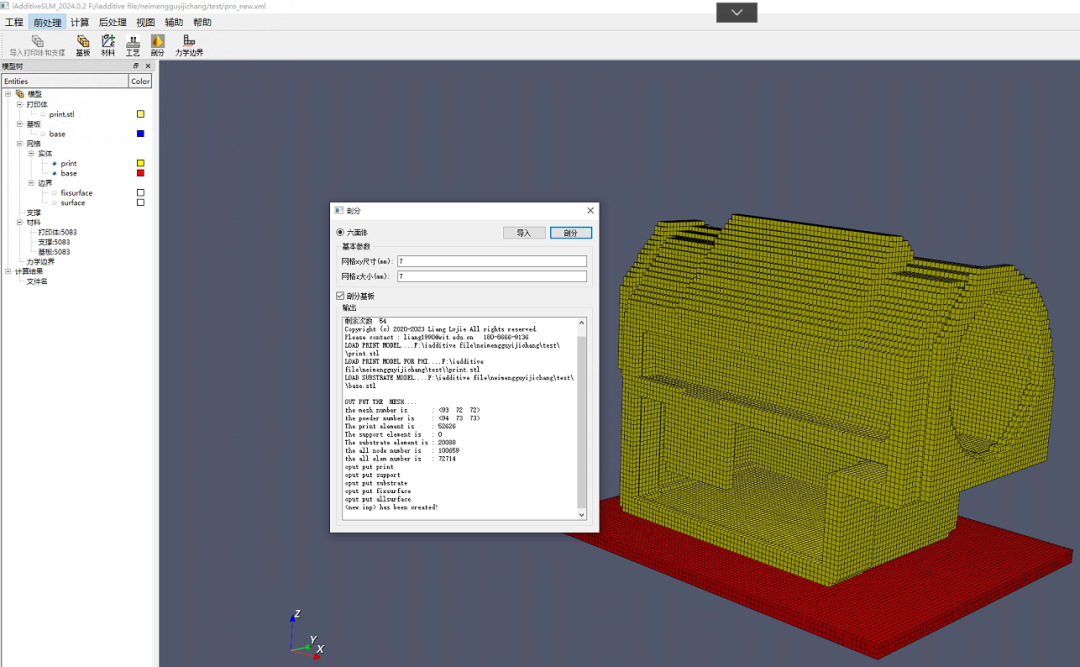Click the Color column header

[x=141, y=81]
